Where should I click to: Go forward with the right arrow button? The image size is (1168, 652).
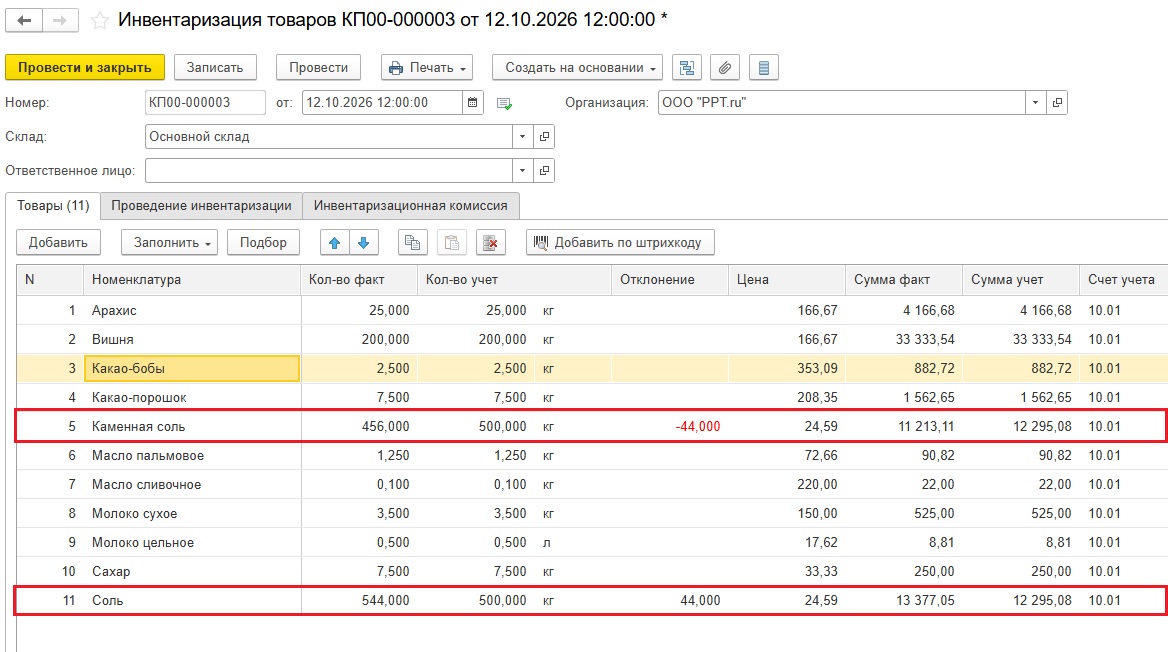coord(60,20)
